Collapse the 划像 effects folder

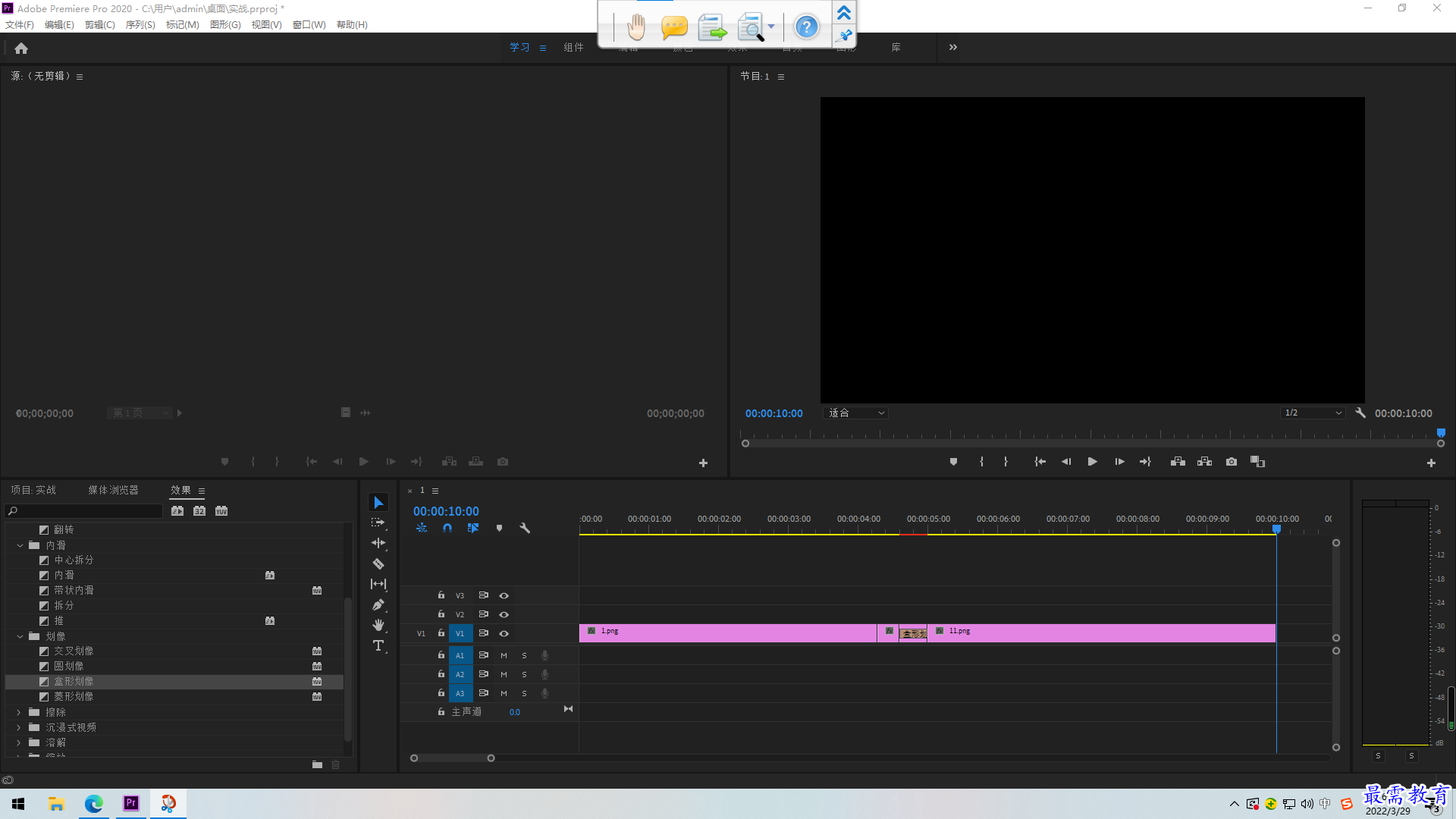tap(20, 636)
